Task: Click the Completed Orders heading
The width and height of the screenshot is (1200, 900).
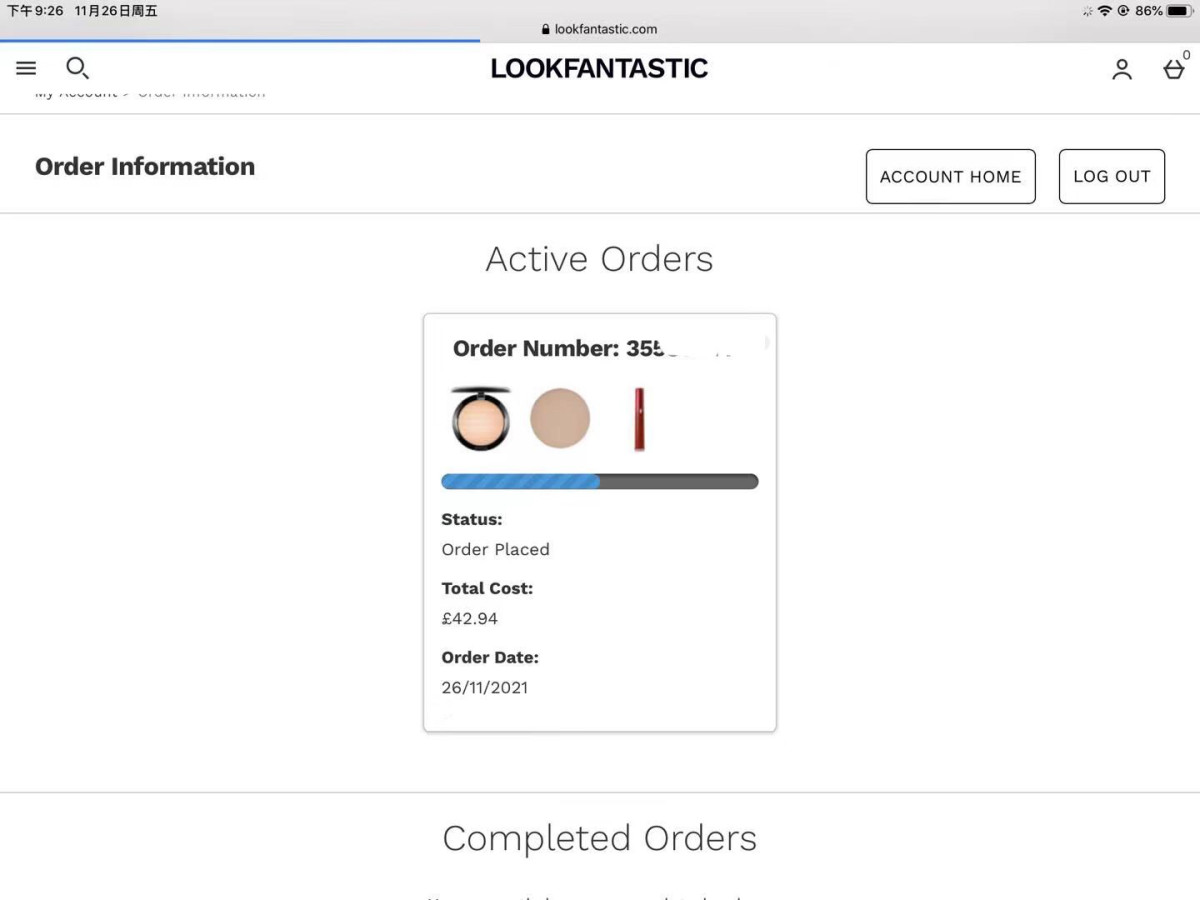Action: [x=599, y=838]
